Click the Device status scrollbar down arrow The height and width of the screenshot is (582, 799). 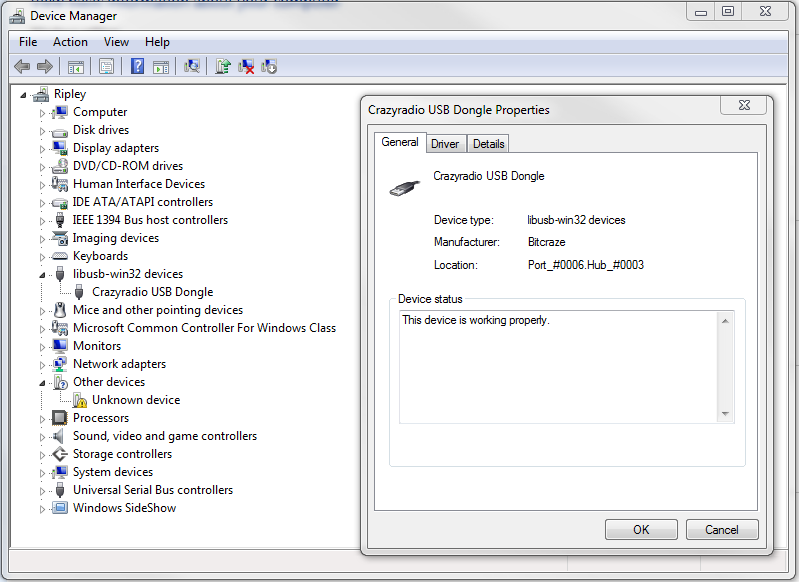pyautogui.click(x=726, y=415)
